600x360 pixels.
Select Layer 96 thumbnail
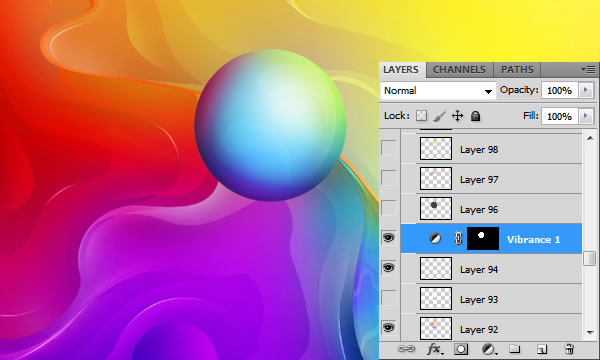coord(436,208)
